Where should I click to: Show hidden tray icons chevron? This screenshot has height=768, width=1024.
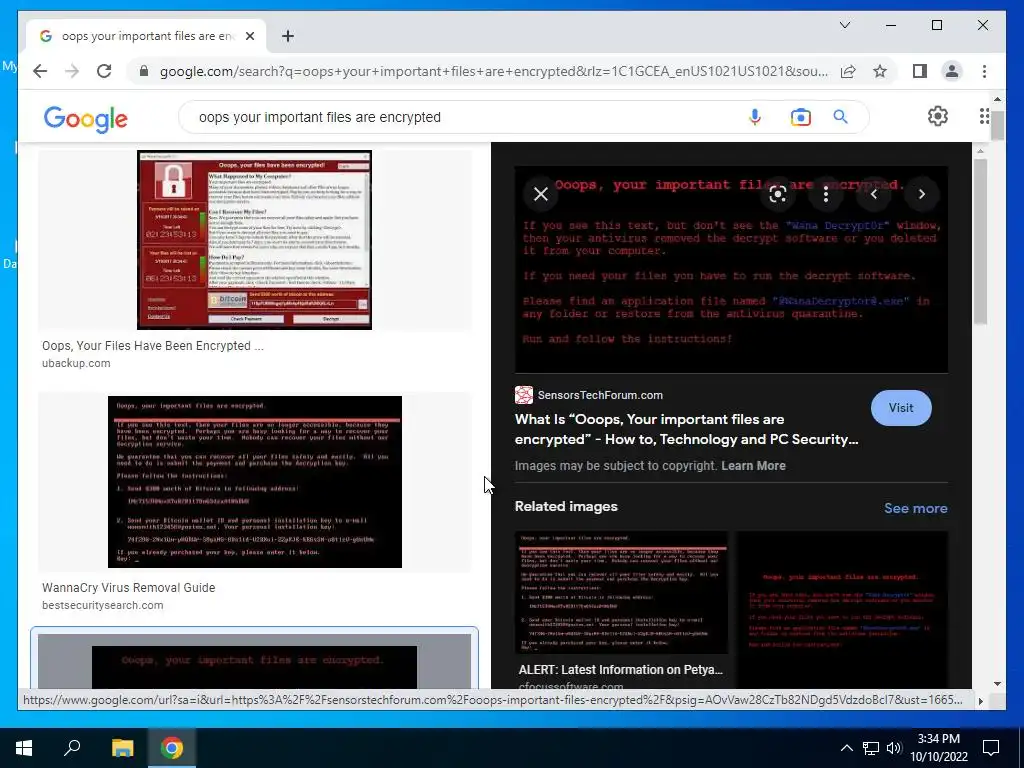846,748
